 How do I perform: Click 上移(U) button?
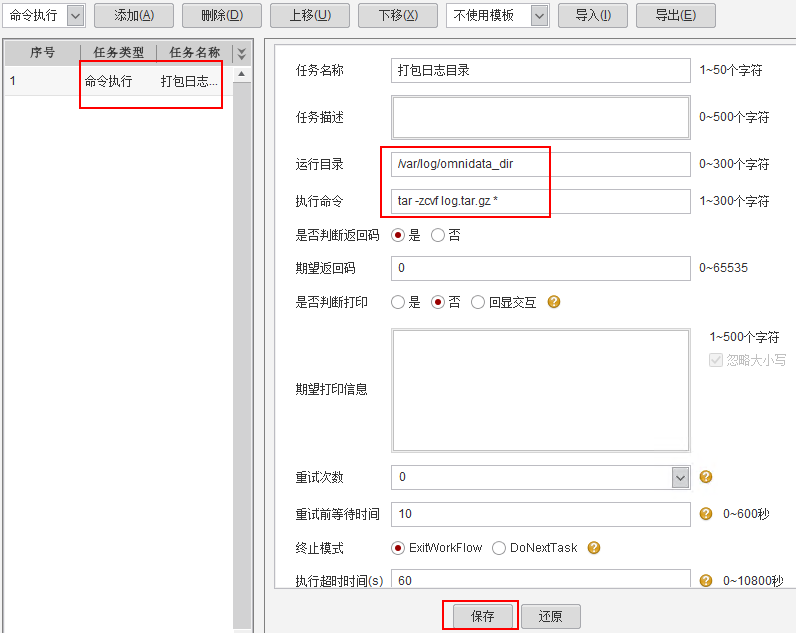point(310,16)
